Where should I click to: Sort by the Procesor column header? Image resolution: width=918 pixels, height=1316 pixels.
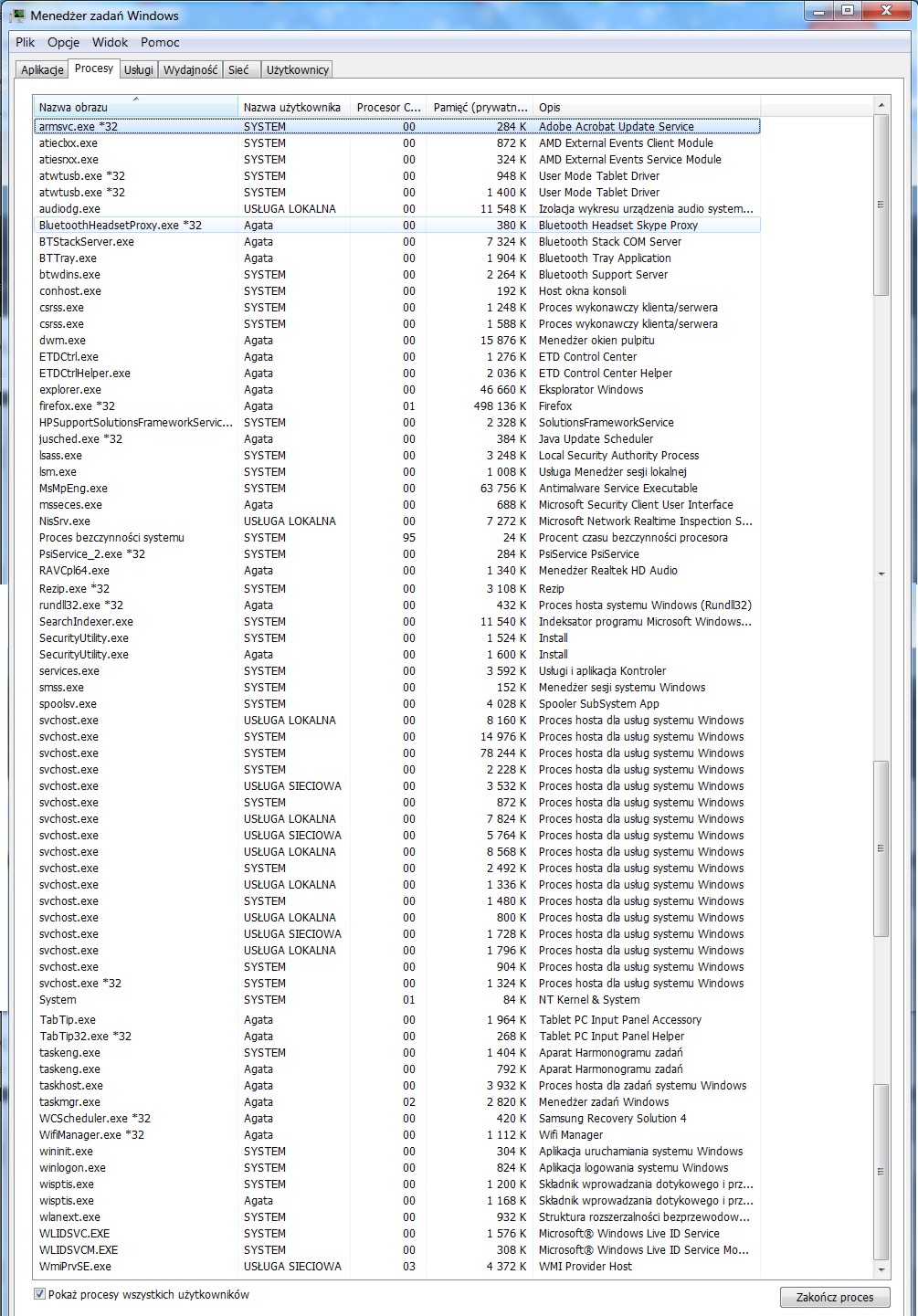[x=389, y=107]
